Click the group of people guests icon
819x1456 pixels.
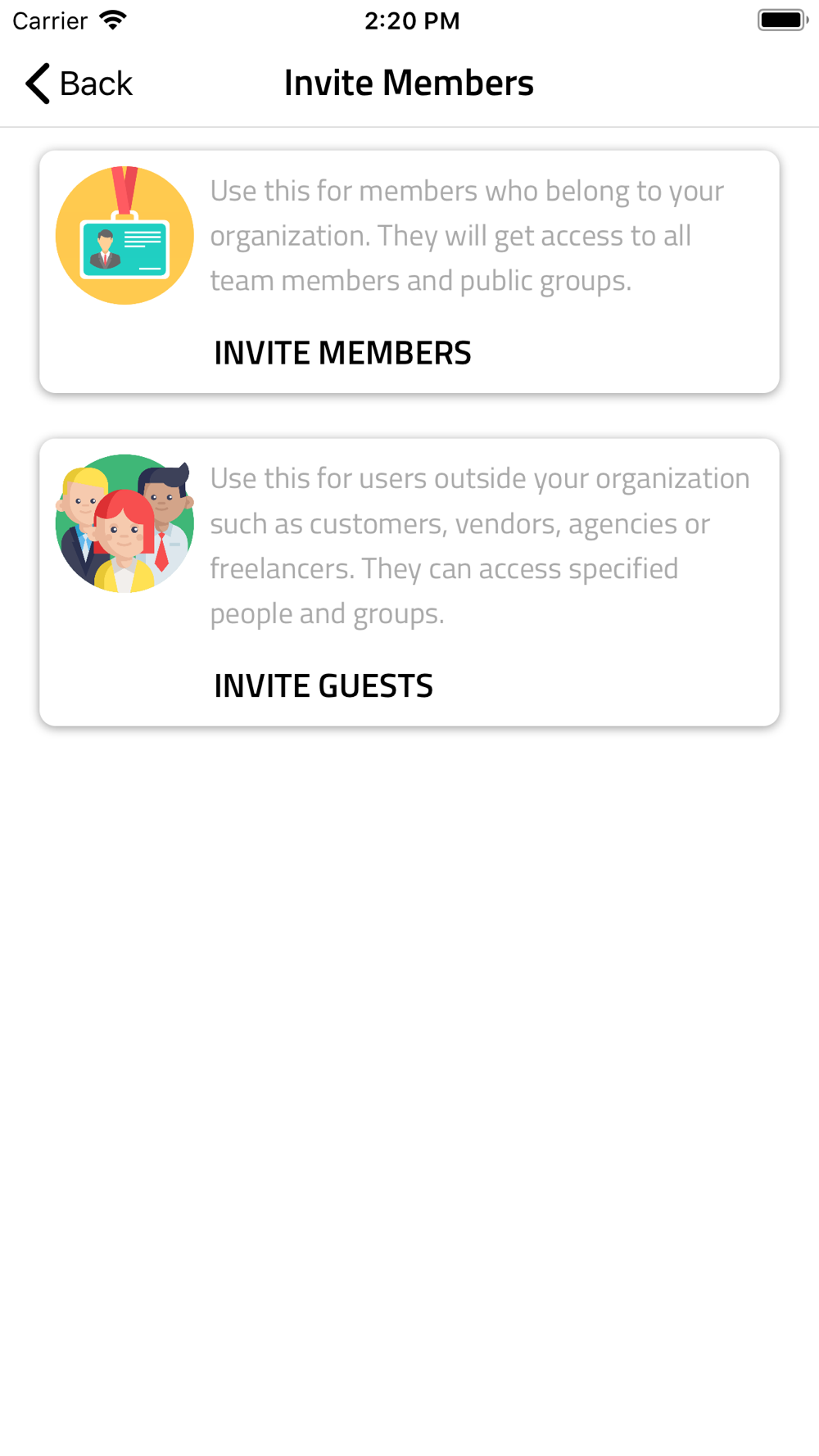tap(124, 523)
